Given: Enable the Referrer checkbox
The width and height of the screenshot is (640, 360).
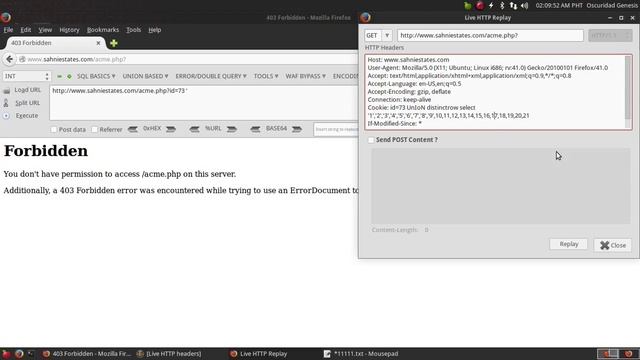Looking at the screenshot, I should (x=95, y=129).
